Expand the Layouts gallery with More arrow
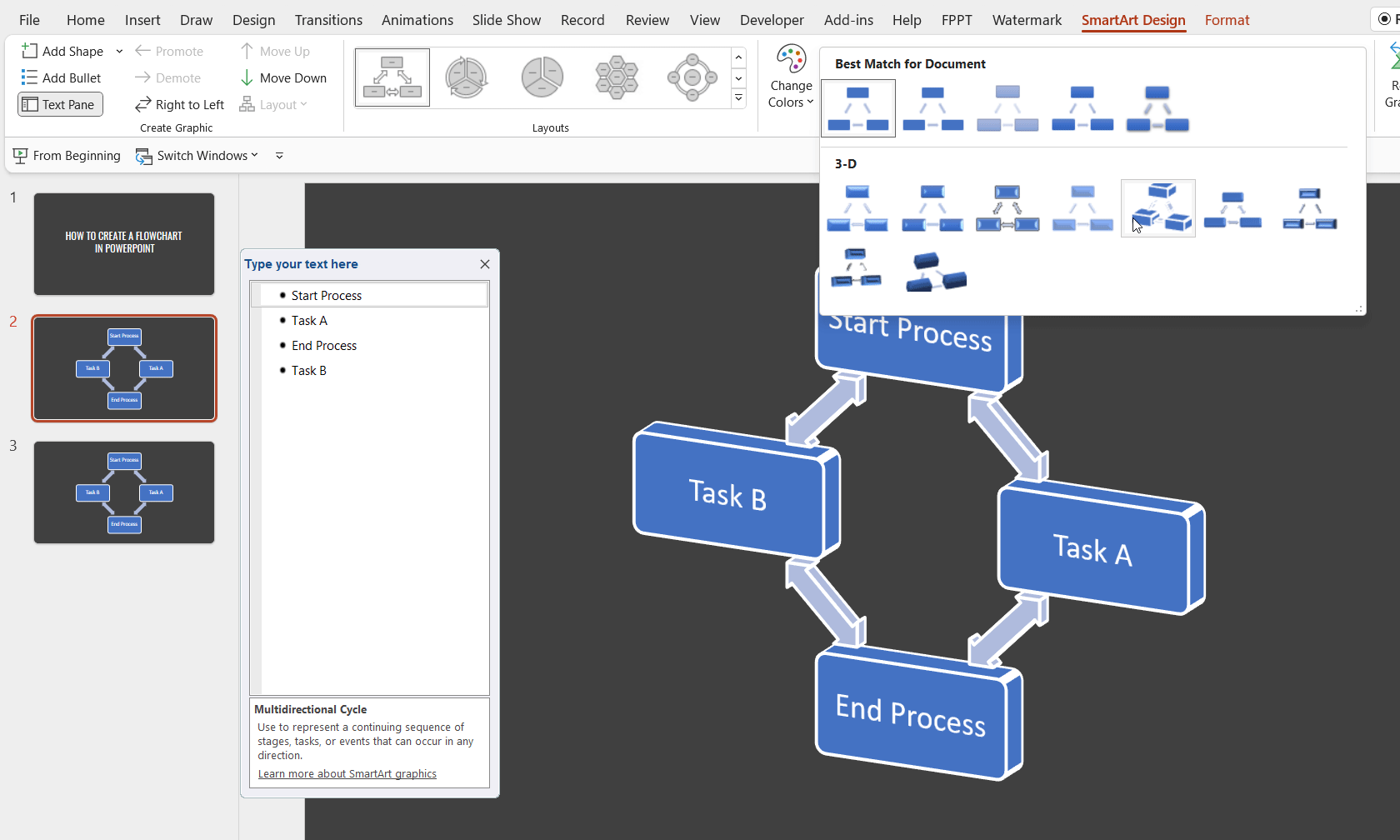The width and height of the screenshot is (1400, 840). [x=738, y=97]
